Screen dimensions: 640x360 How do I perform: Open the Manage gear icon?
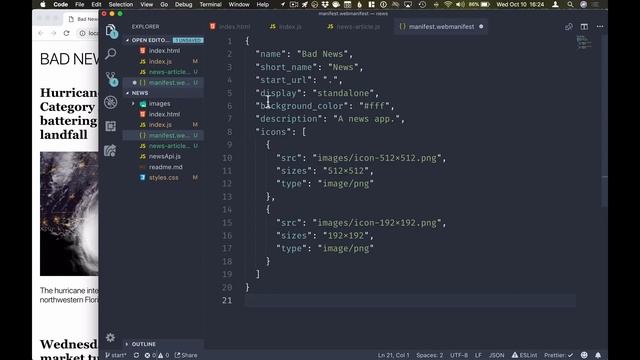tap(110, 338)
